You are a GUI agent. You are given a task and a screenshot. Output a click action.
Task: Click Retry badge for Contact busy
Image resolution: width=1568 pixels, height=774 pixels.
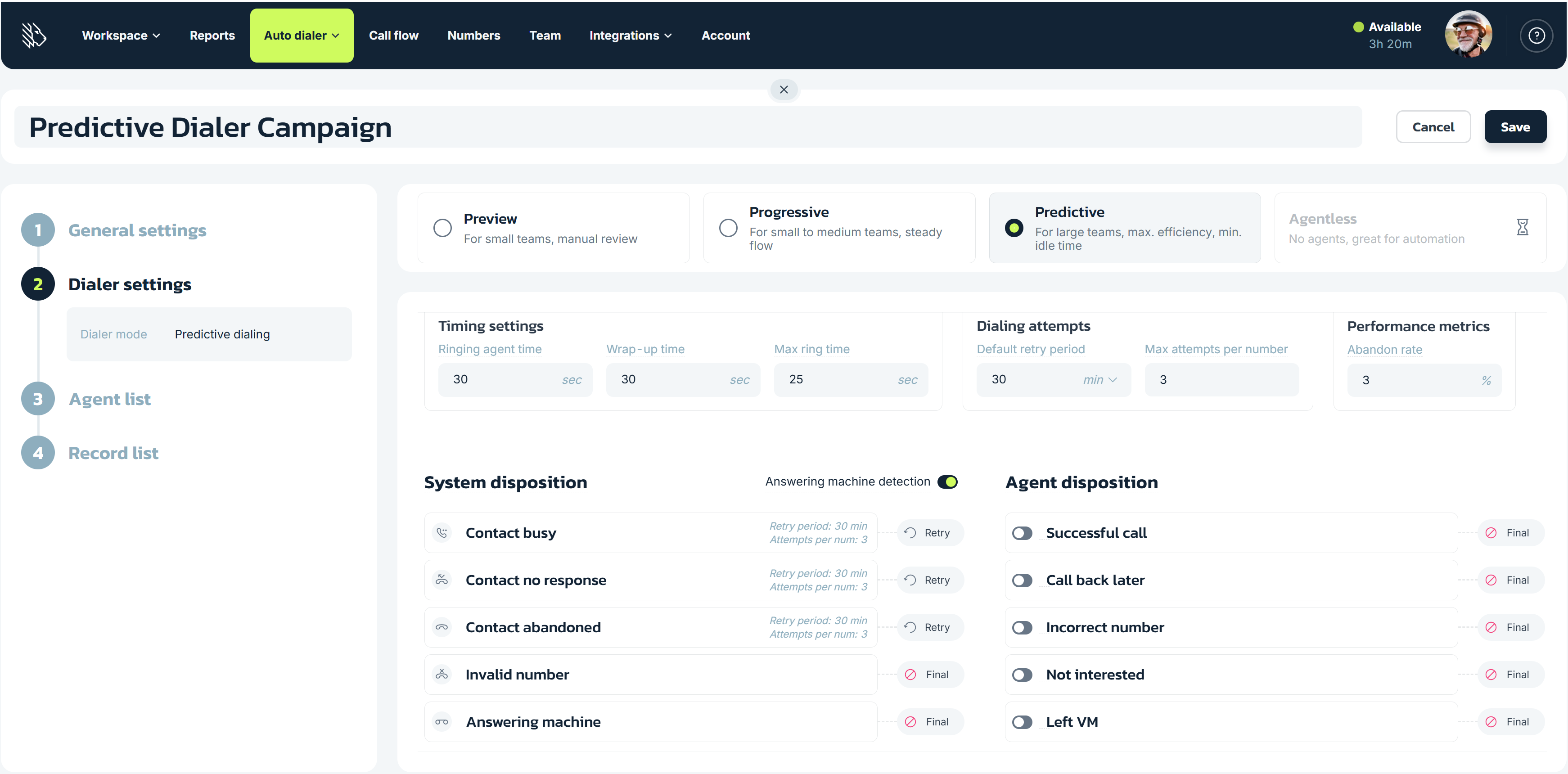tap(930, 532)
